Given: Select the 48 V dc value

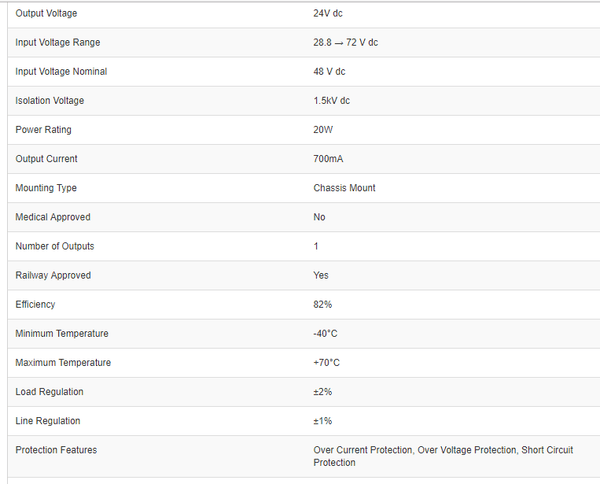Looking at the screenshot, I should tap(331, 71).
